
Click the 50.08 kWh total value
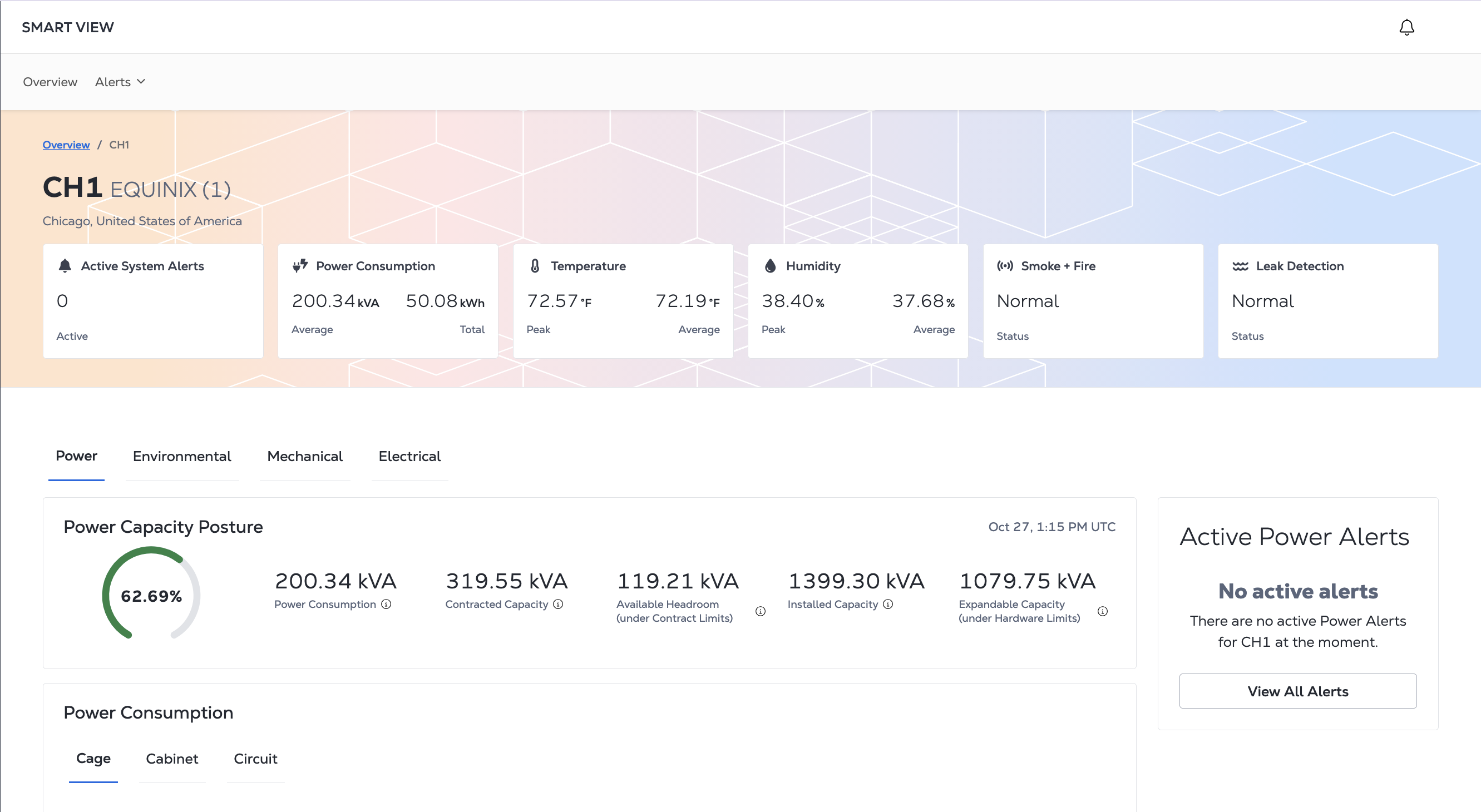point(445,300)
